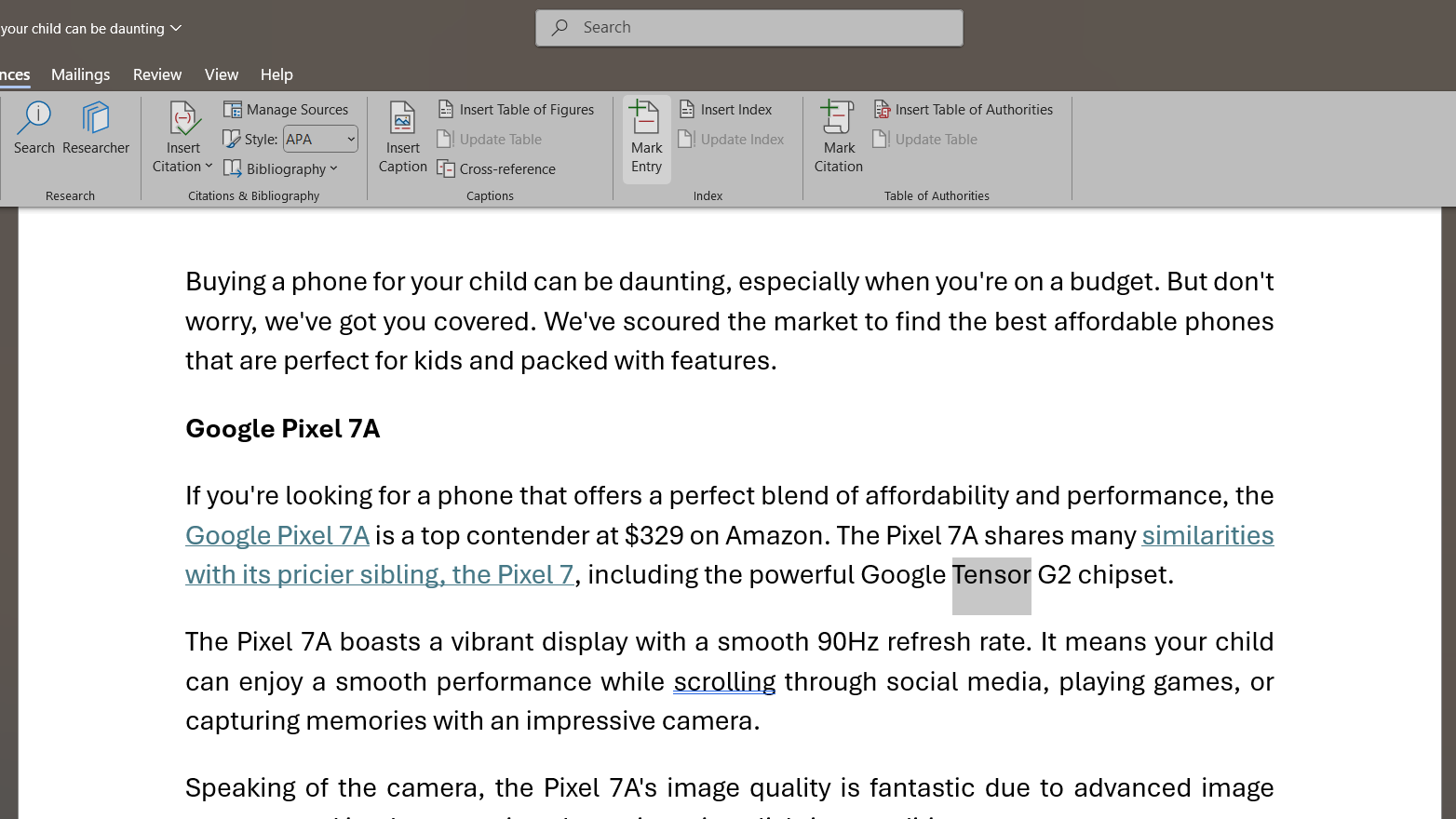Open the citation Style combo box
1456x819 pixels.
coord(320,140)
